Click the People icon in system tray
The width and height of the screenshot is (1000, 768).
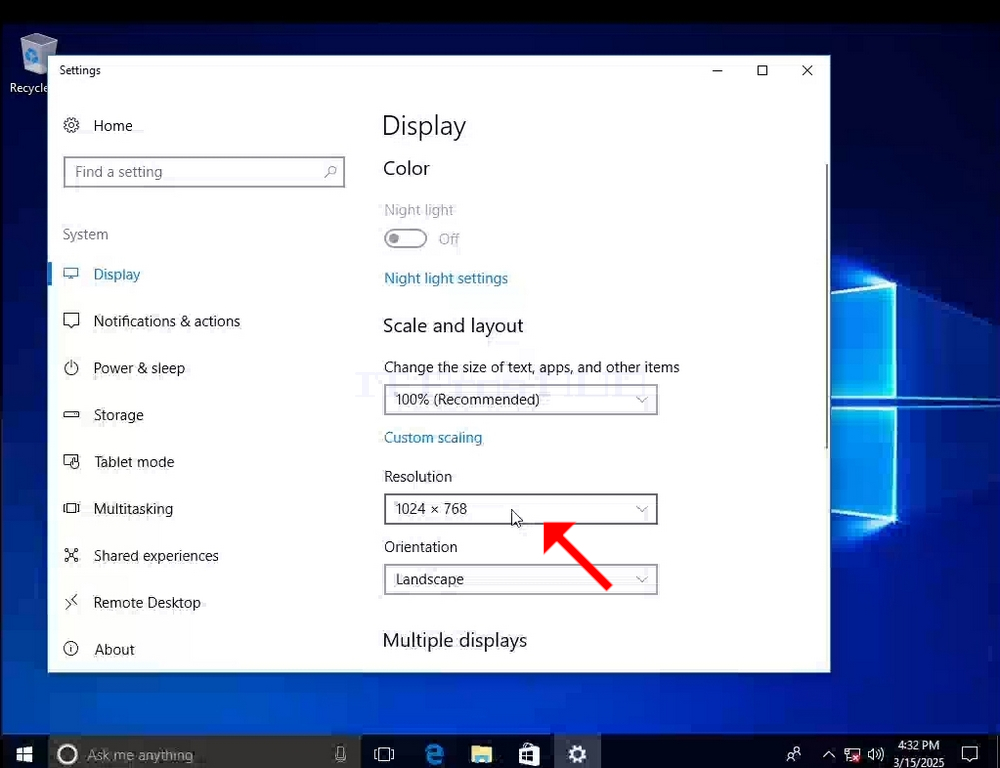(794, 754)
